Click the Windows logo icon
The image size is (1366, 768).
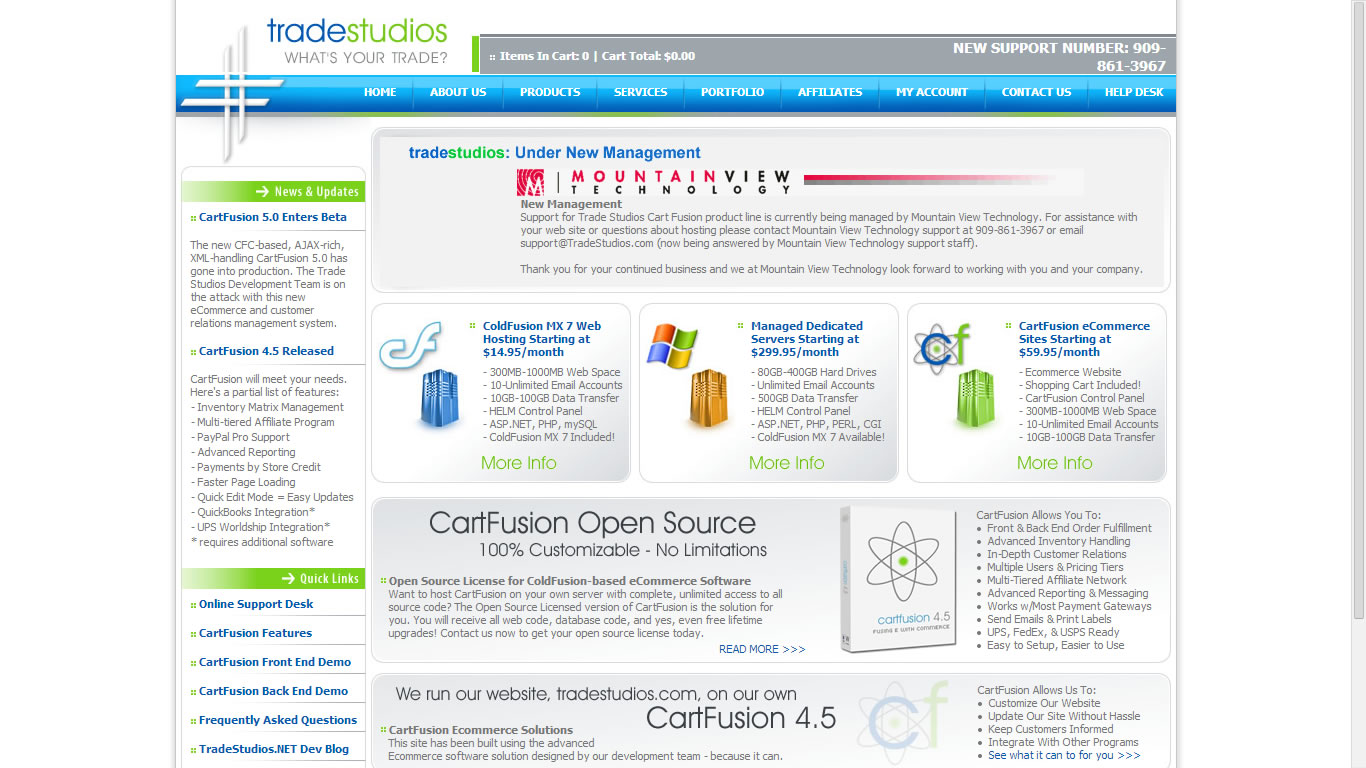tap(672, 345)
